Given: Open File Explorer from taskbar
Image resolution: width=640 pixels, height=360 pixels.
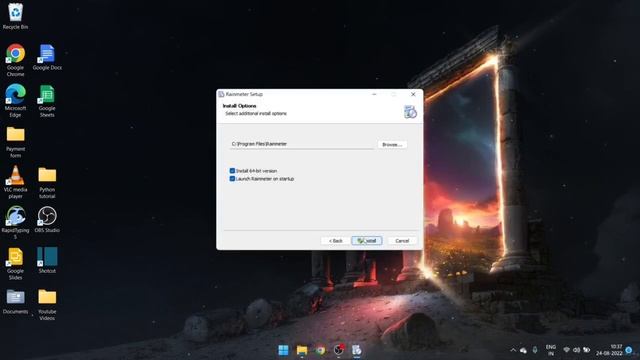Looking at the screenshot, I should pos(302,350).
